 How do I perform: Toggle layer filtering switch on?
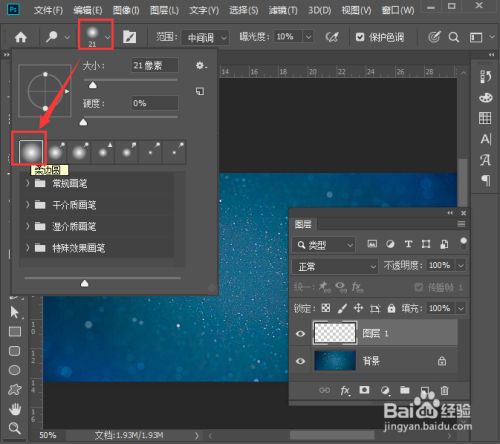click(x=463, y=243)
